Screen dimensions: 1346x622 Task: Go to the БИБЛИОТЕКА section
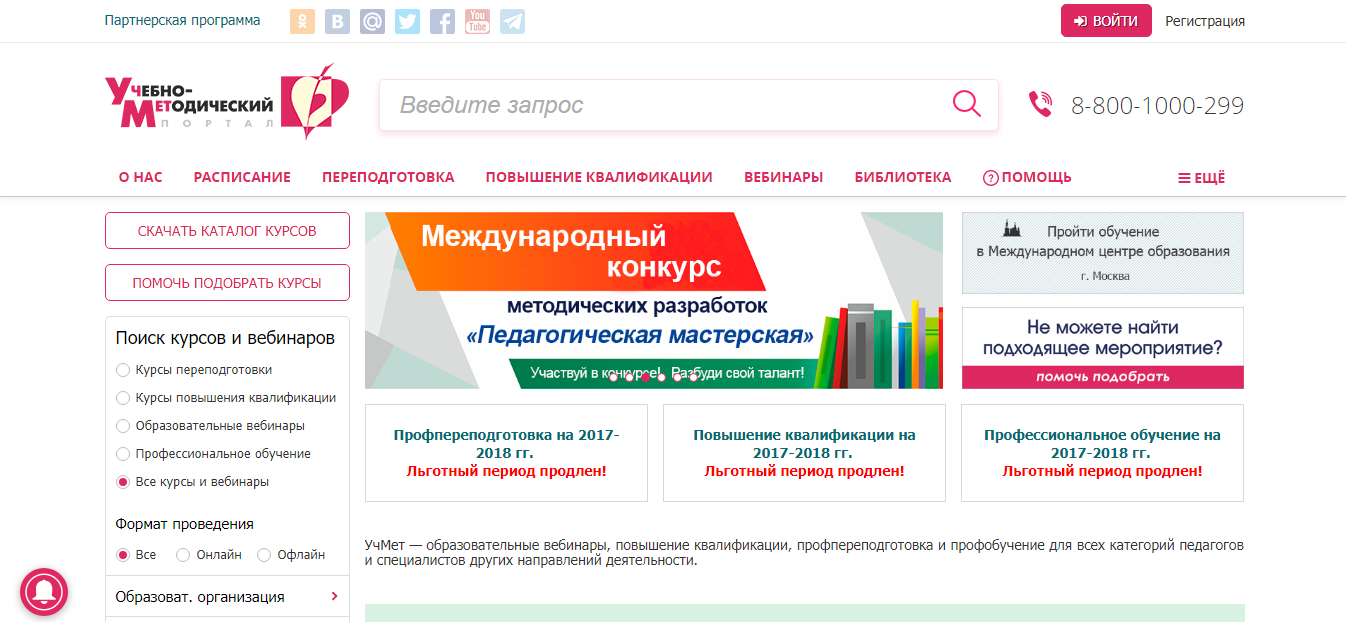902,176
